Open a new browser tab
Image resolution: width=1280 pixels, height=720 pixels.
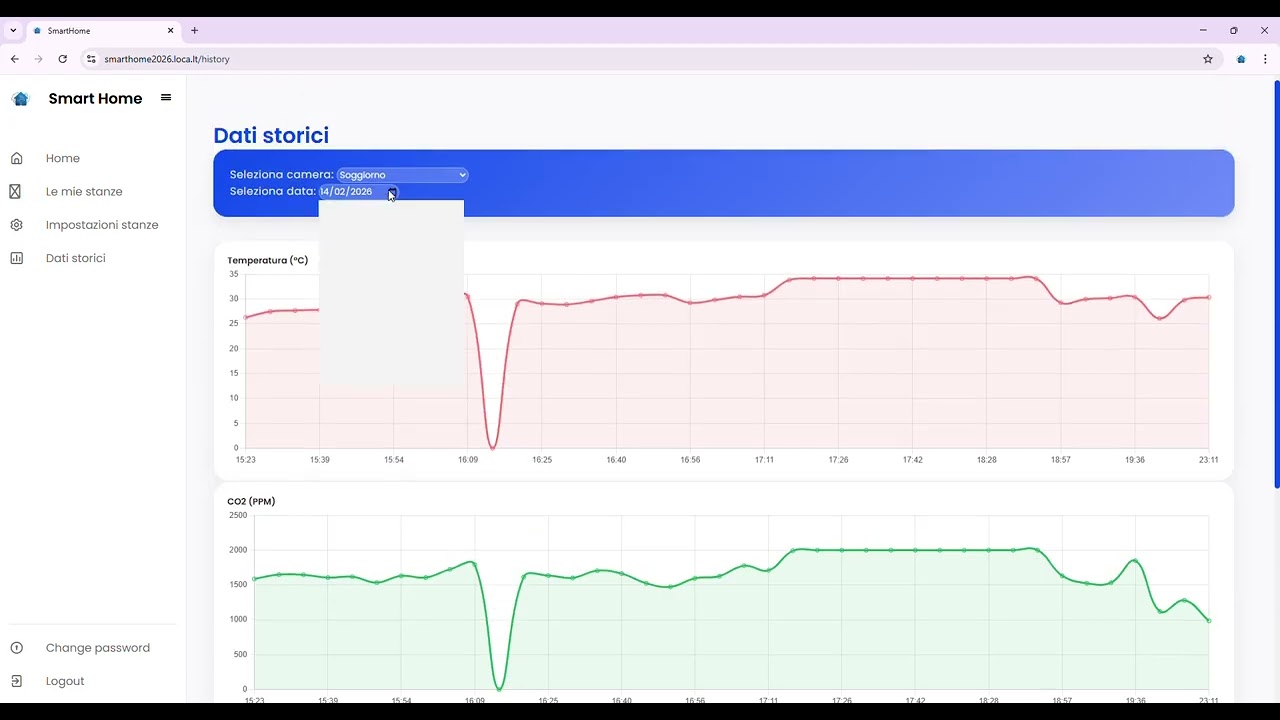coord(194,31)
